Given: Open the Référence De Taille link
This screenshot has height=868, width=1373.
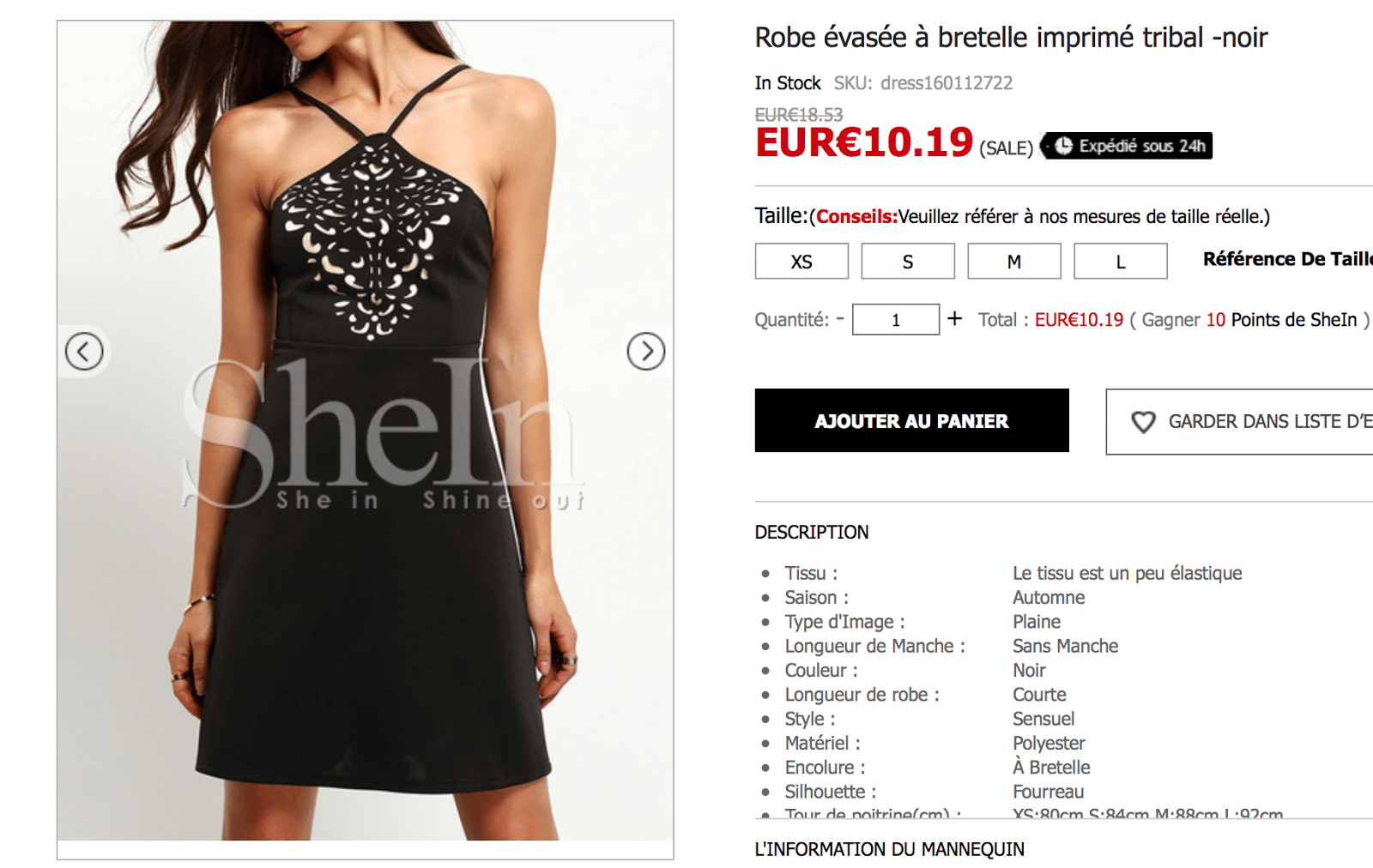Looking at the screenshot, I should click(x=1287, y=259).
